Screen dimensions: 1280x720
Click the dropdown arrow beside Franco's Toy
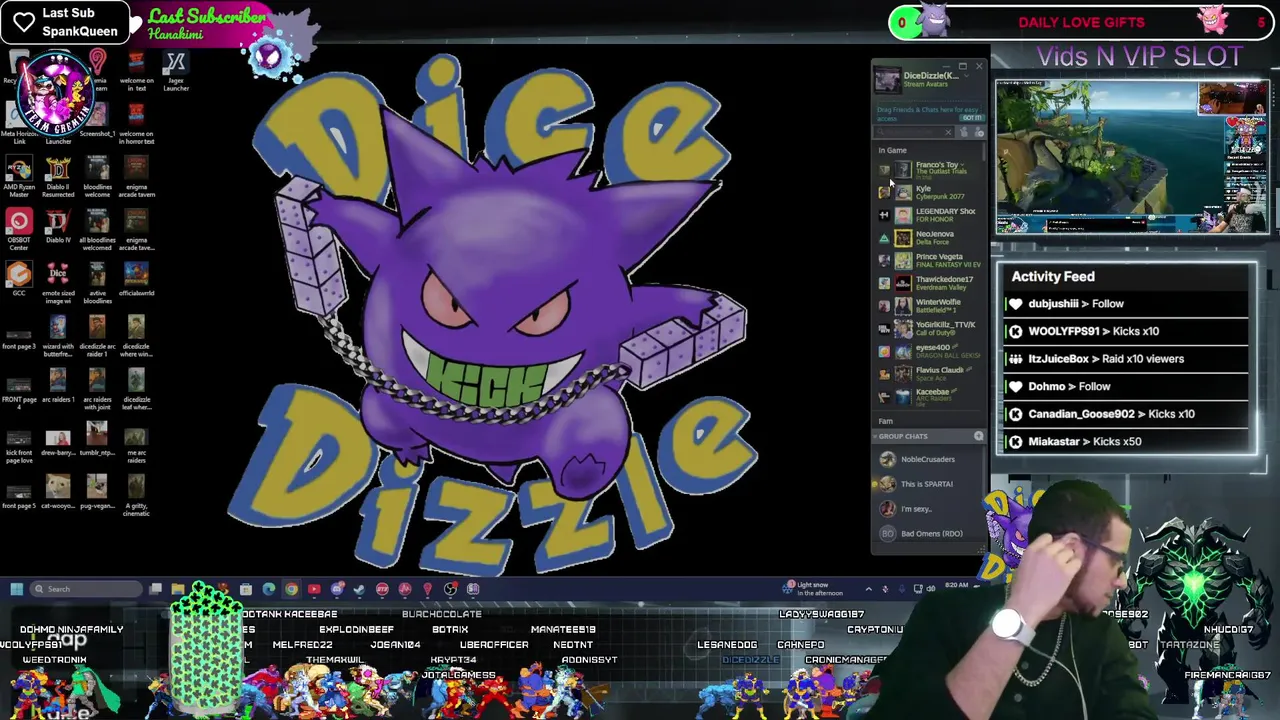(964, 165)
